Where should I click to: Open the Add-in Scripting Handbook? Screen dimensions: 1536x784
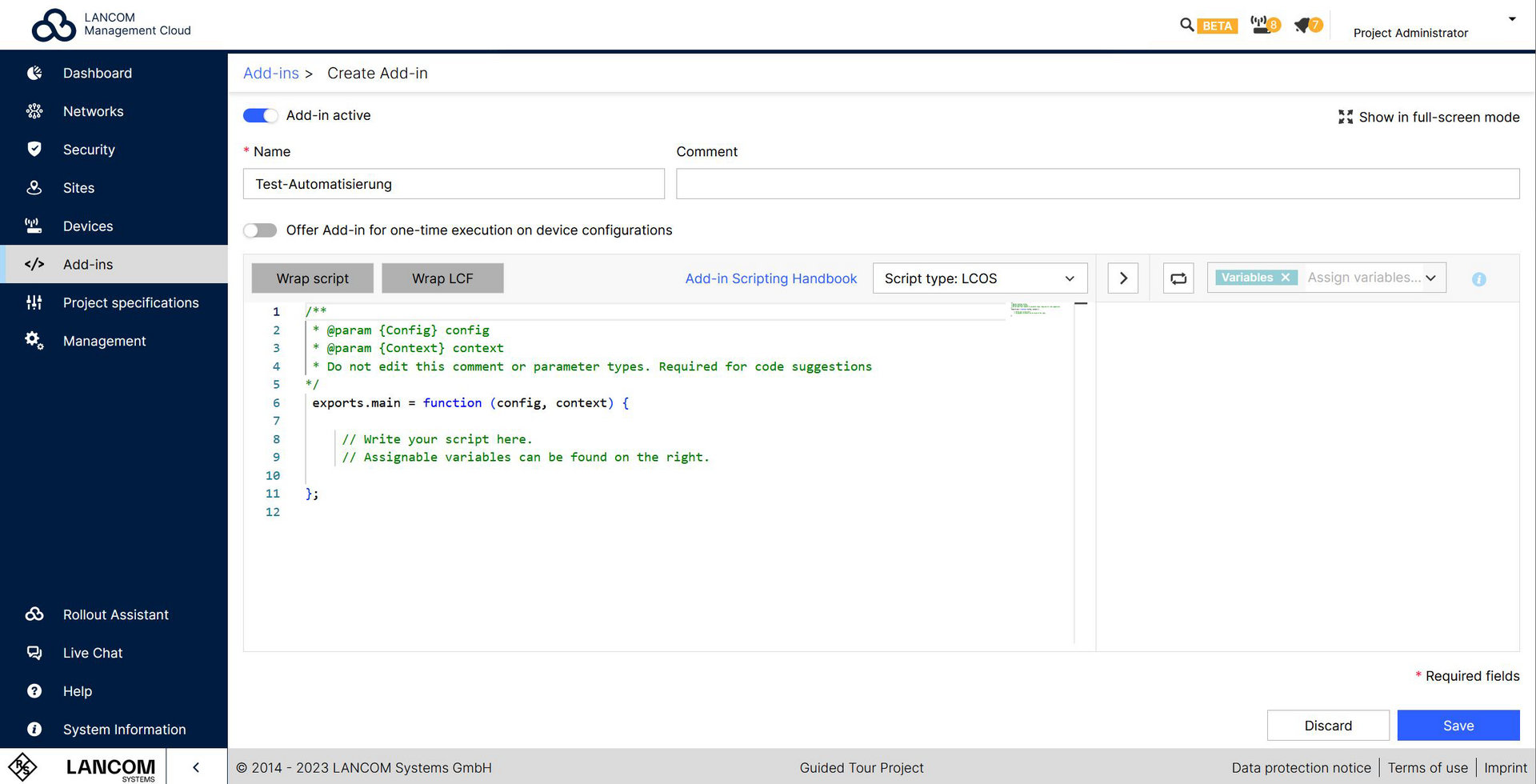(x=770, y=278)
